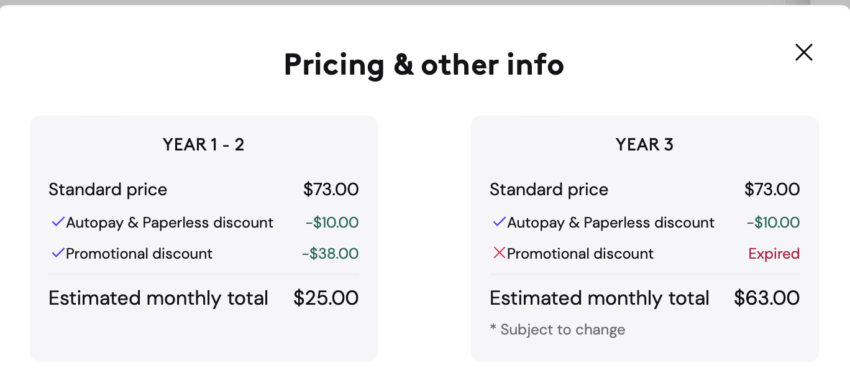Click the $25.00 estimated monthly total
Viewport: 850px width, 388px height.
pyautogui.click(x=326, y=298)
